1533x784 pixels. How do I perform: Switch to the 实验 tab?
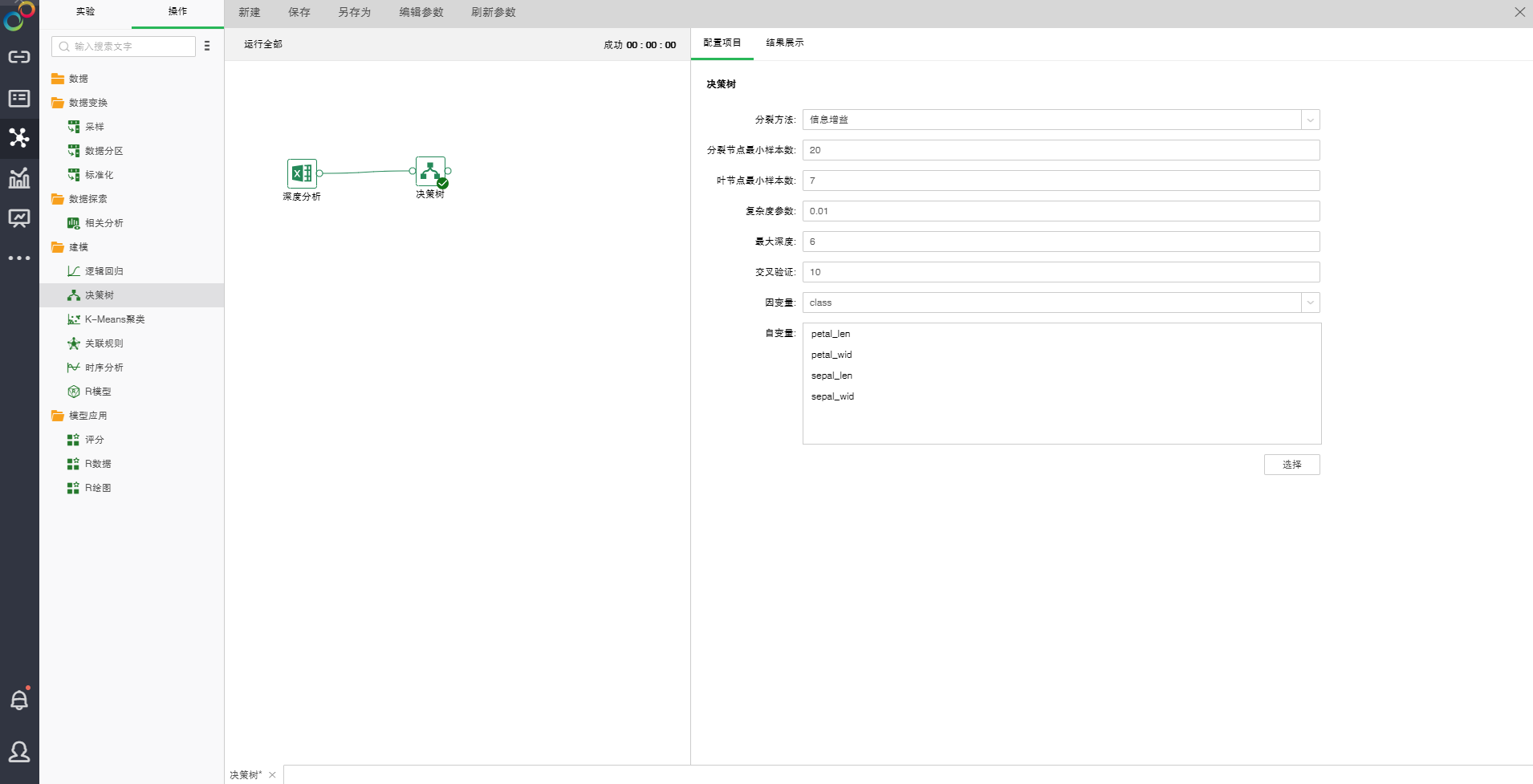(85, 12)
